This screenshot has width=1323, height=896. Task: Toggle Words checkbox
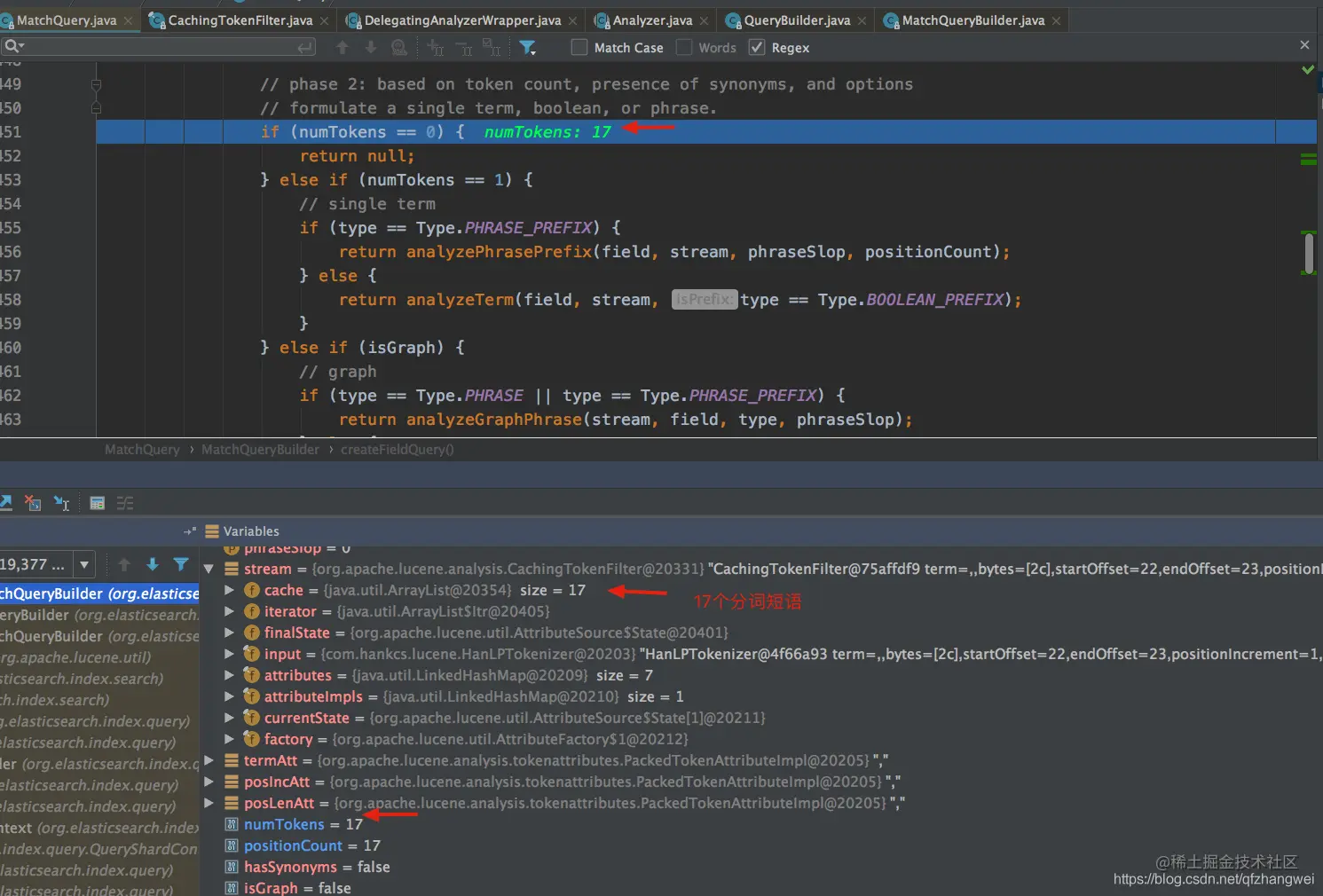(684, 48)
